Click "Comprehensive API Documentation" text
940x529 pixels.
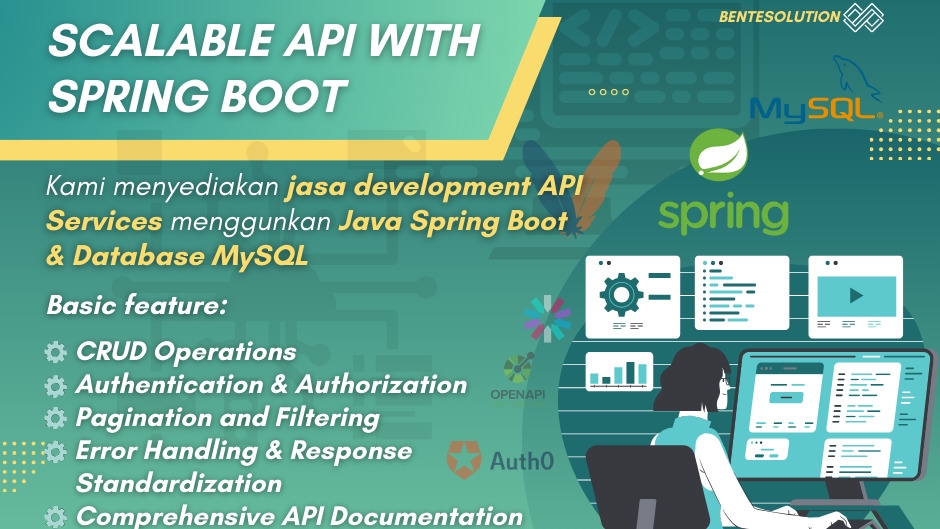click(x=299, y=516)
